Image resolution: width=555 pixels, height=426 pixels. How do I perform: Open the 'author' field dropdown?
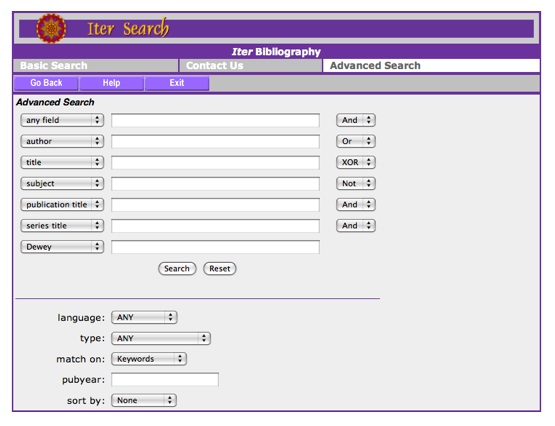(62, 141)
